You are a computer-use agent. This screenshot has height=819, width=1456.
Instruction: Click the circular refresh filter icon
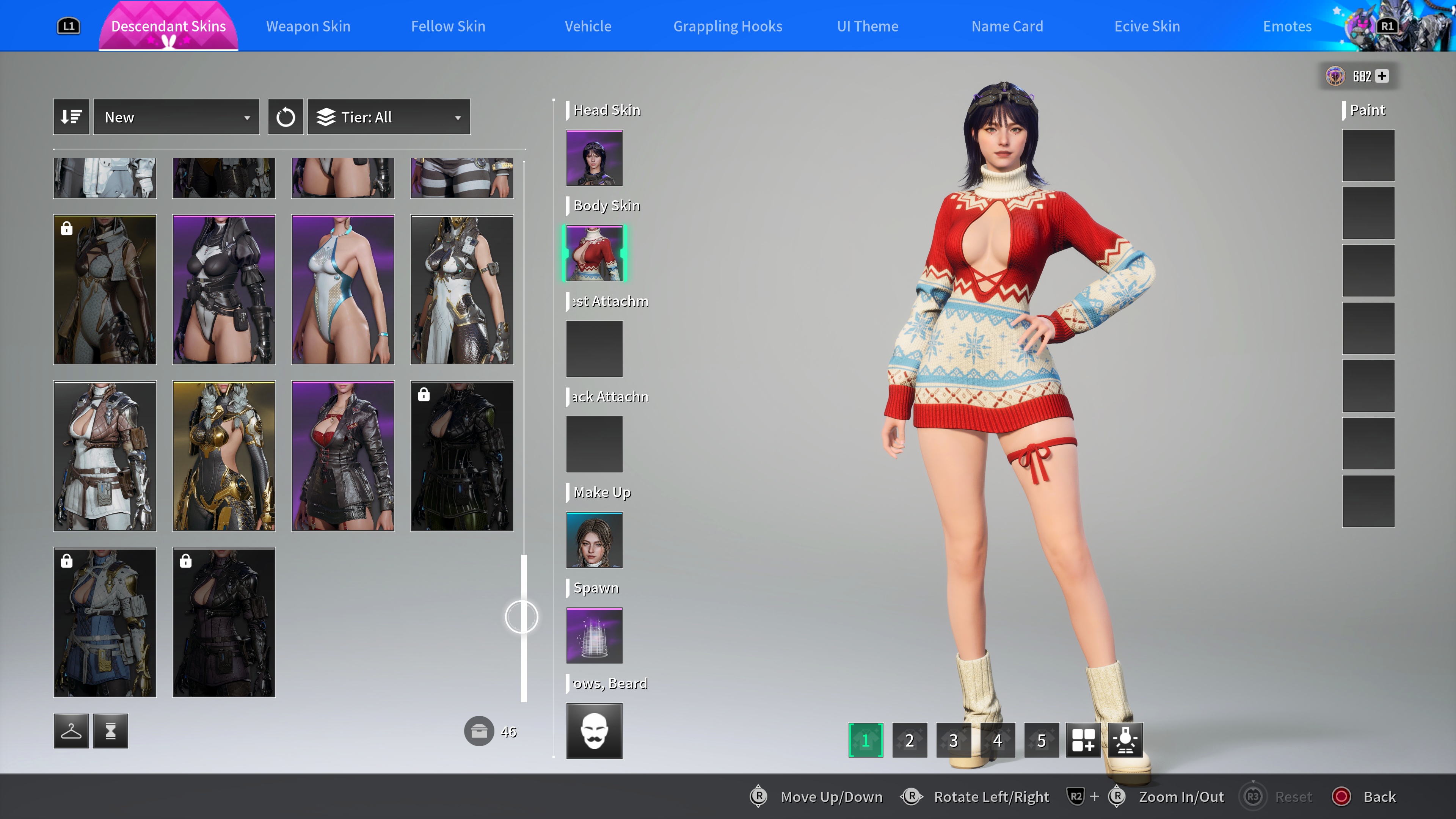pos(286,117)
